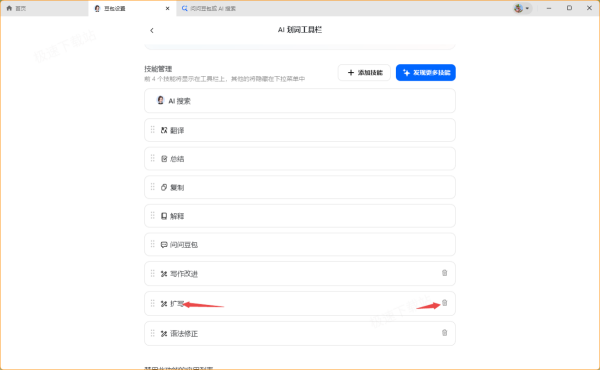The height and width of the screenshot is (370, 600).
Task: Click the search icon on AI 搜索 tab
Action: pos(184,8)
